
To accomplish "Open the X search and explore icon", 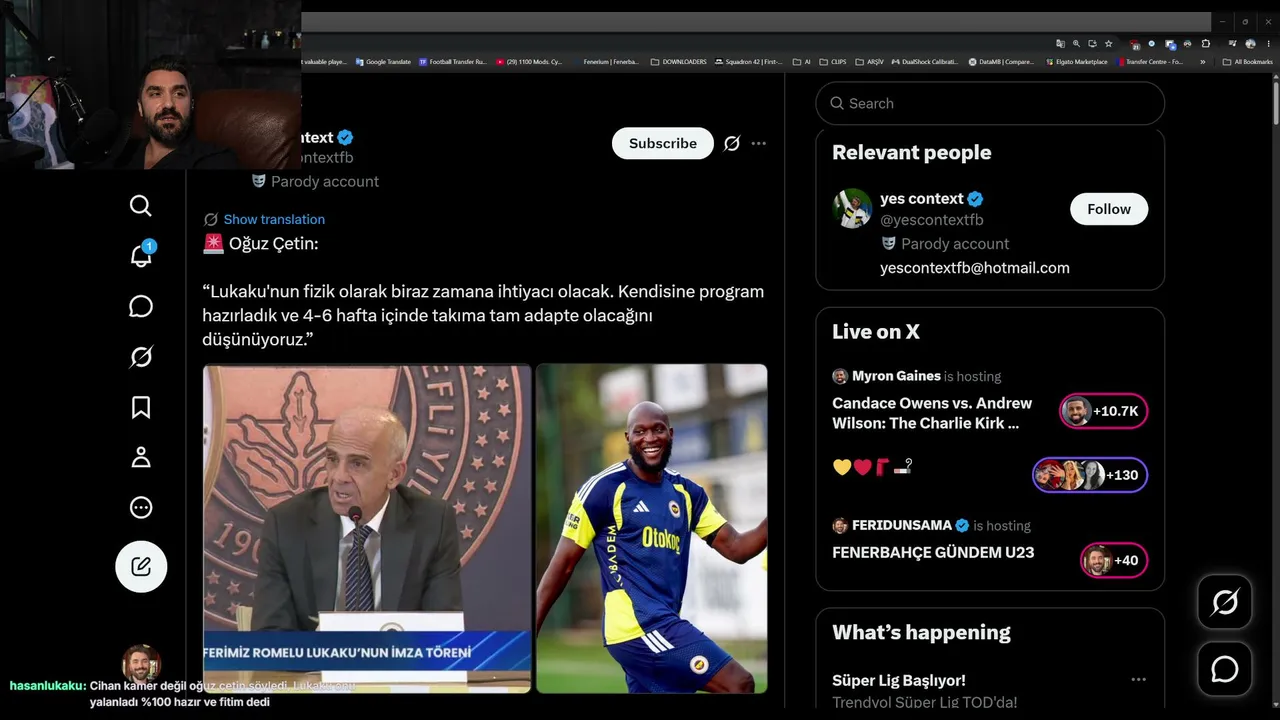I will tap(141, 206).
